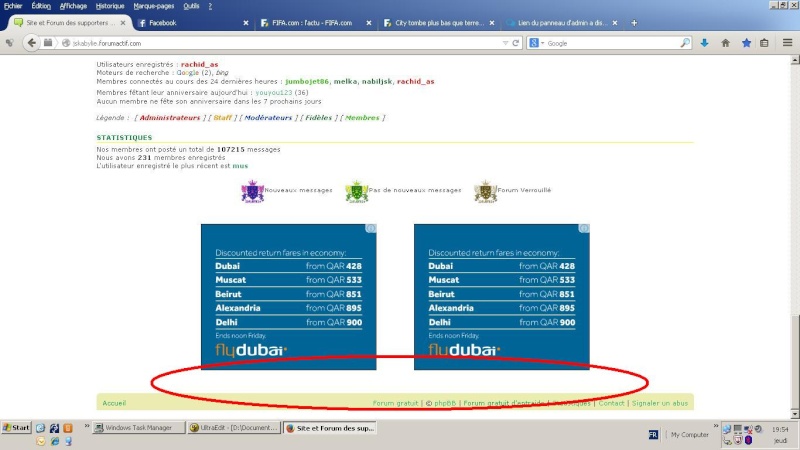Open melka member profile link
Screen dimensions: 800x450
coord(345,81)
